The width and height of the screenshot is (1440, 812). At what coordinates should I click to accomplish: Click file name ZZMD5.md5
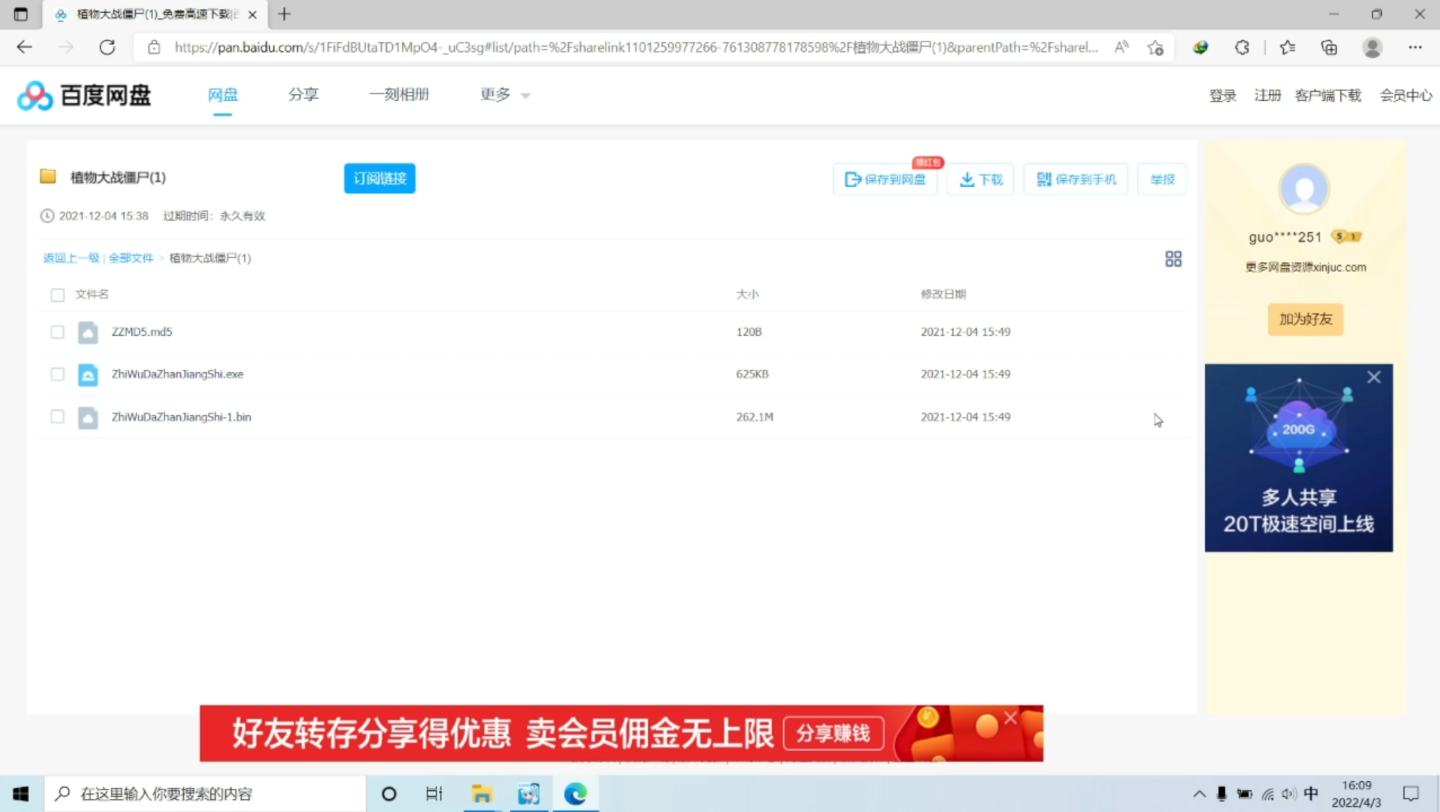coord(142,332)
